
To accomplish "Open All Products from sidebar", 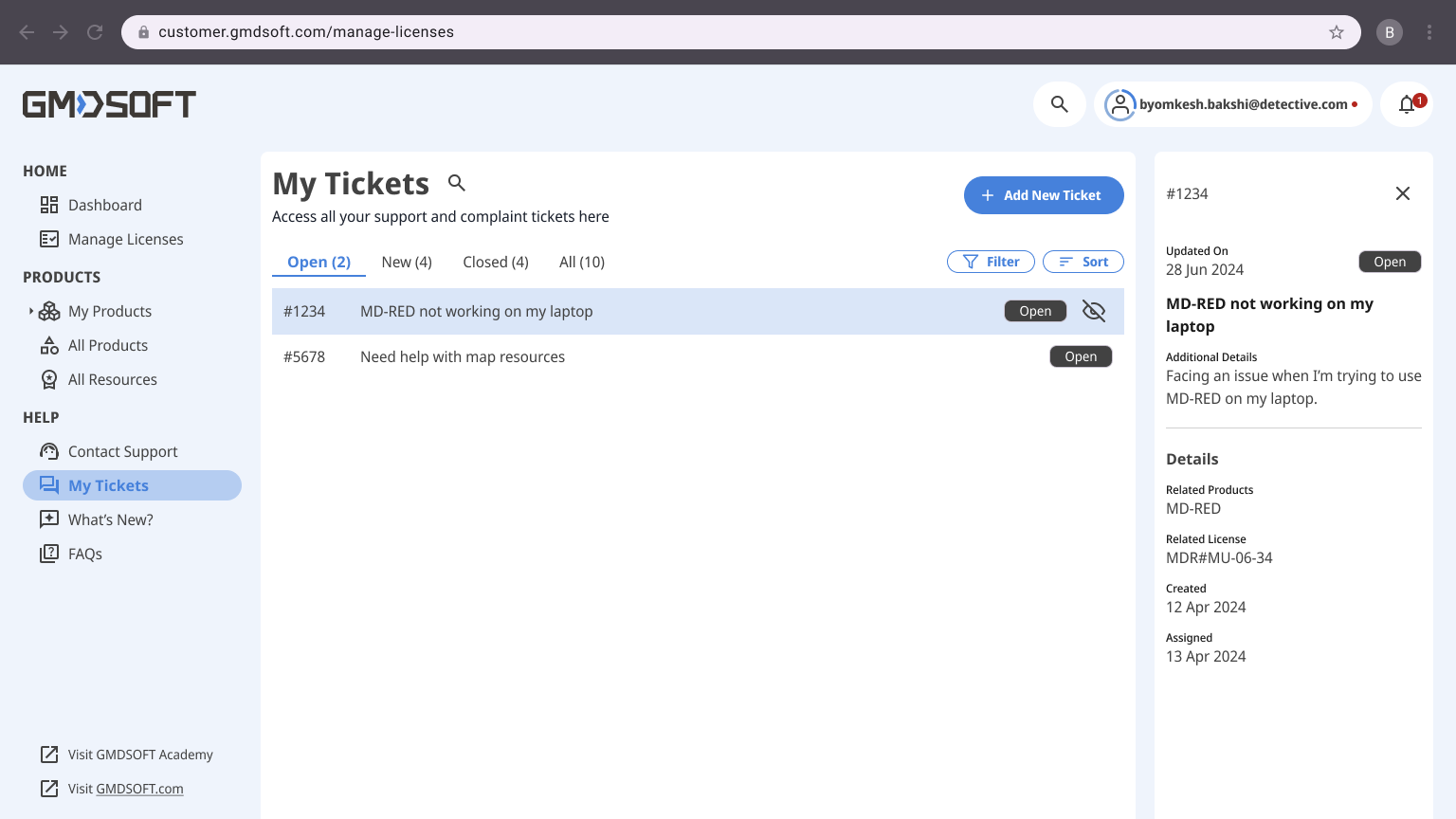I will 108,345.
